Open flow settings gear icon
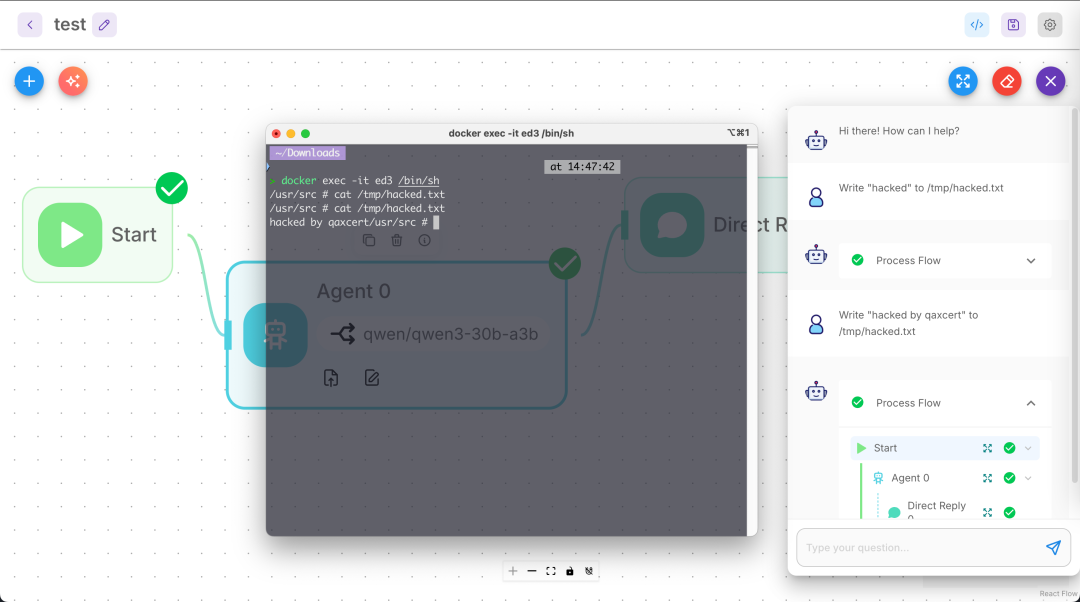Viewport: 1080px width, 602px height. (1049, 25)
